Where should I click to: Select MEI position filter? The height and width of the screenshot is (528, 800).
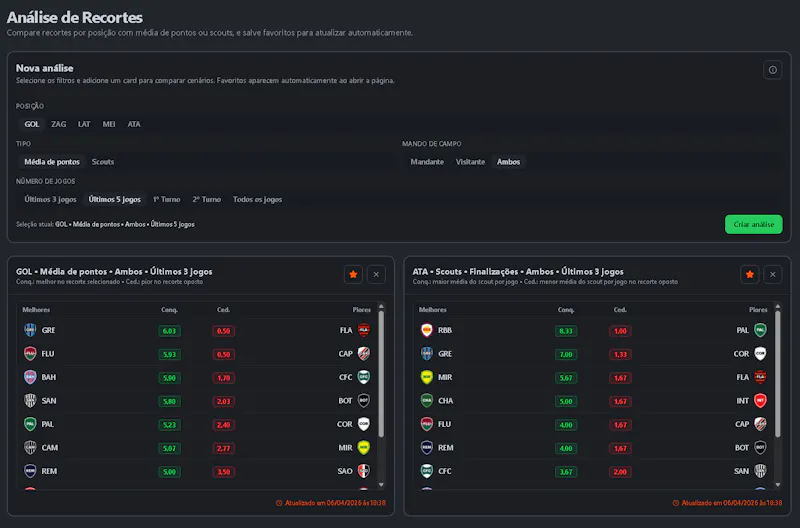coord(109,124)
